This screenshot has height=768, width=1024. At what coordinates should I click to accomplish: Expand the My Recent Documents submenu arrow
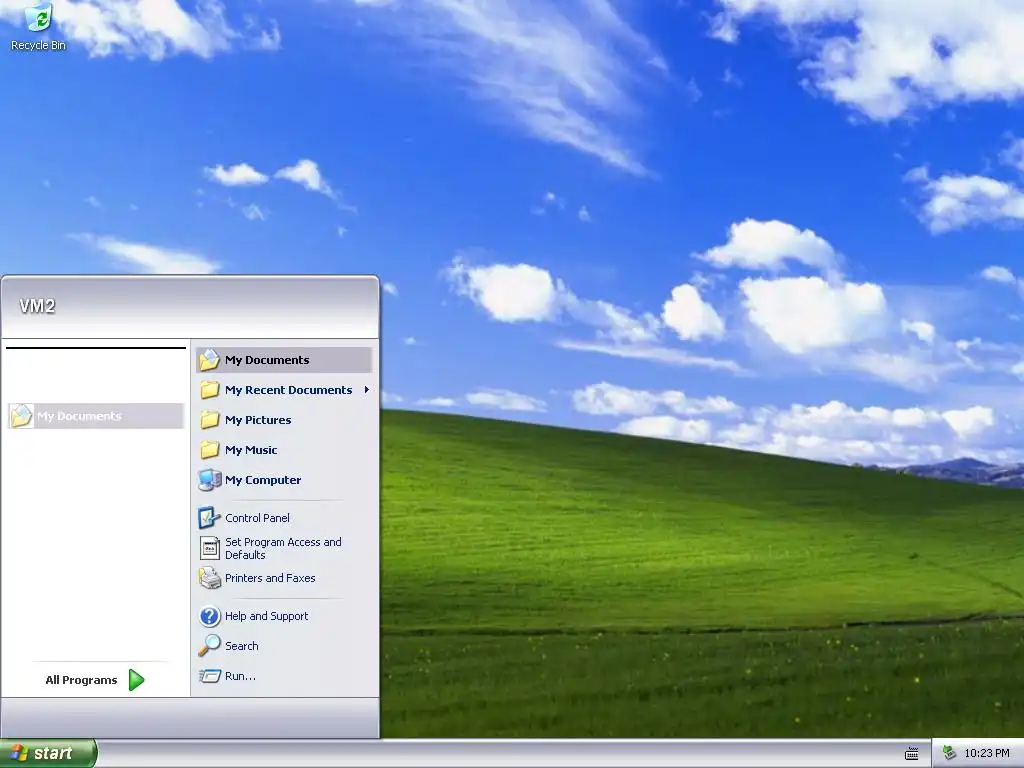(366, 390)
